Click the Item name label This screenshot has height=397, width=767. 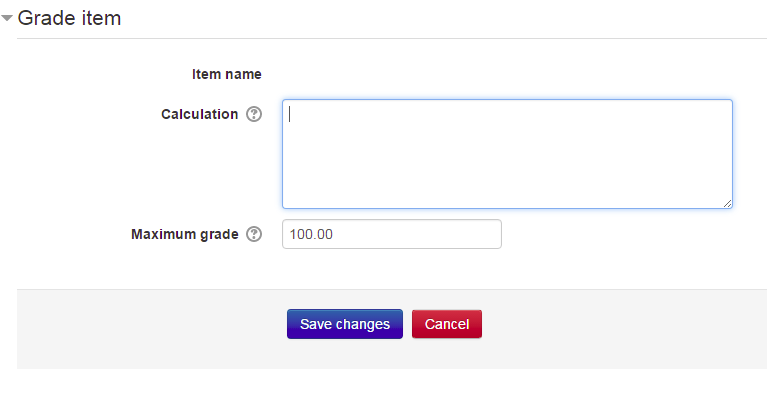coord(227,74)
